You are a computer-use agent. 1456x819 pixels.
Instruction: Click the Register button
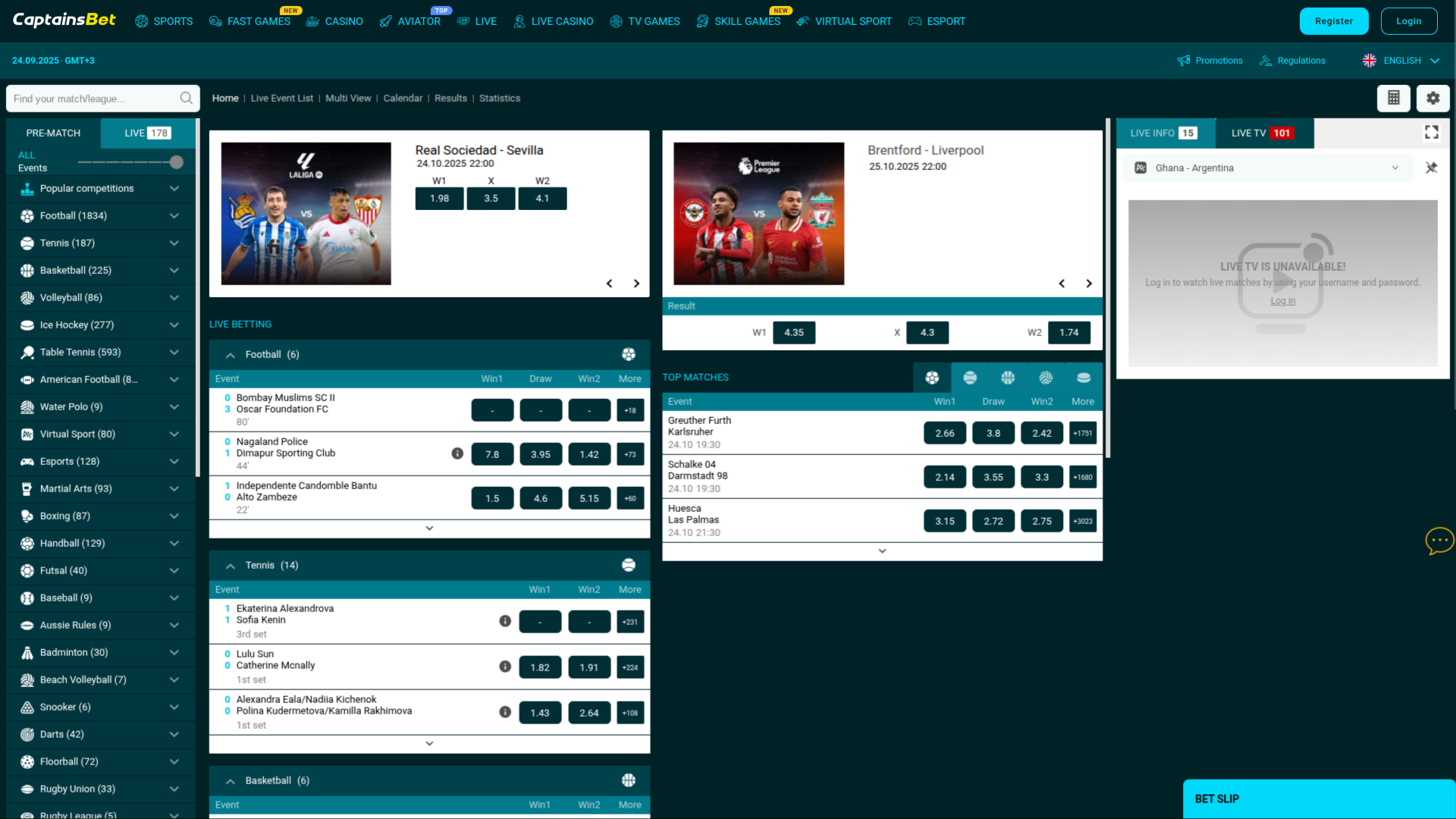point(1334,20)
